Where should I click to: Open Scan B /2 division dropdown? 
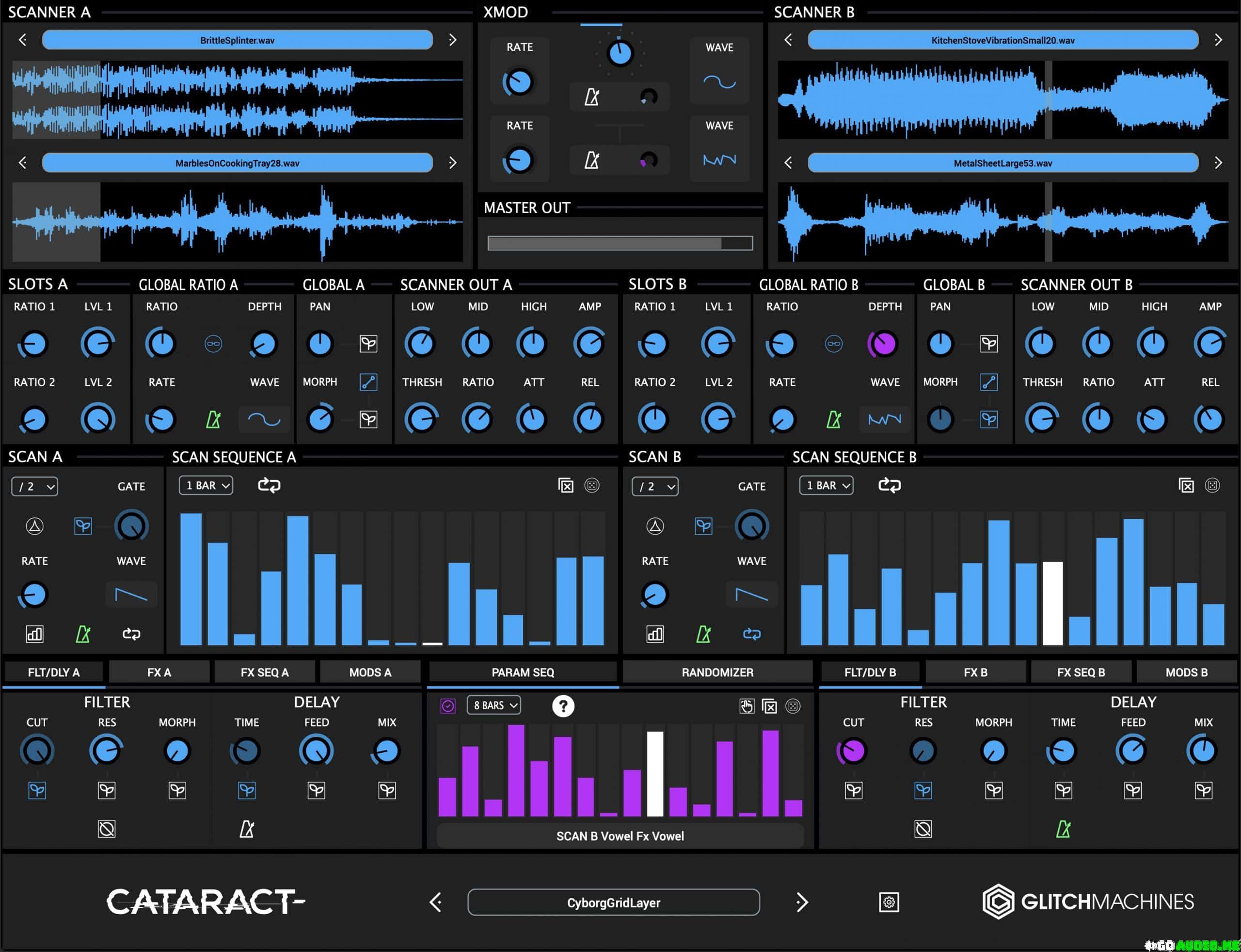(x=655, y=486)
